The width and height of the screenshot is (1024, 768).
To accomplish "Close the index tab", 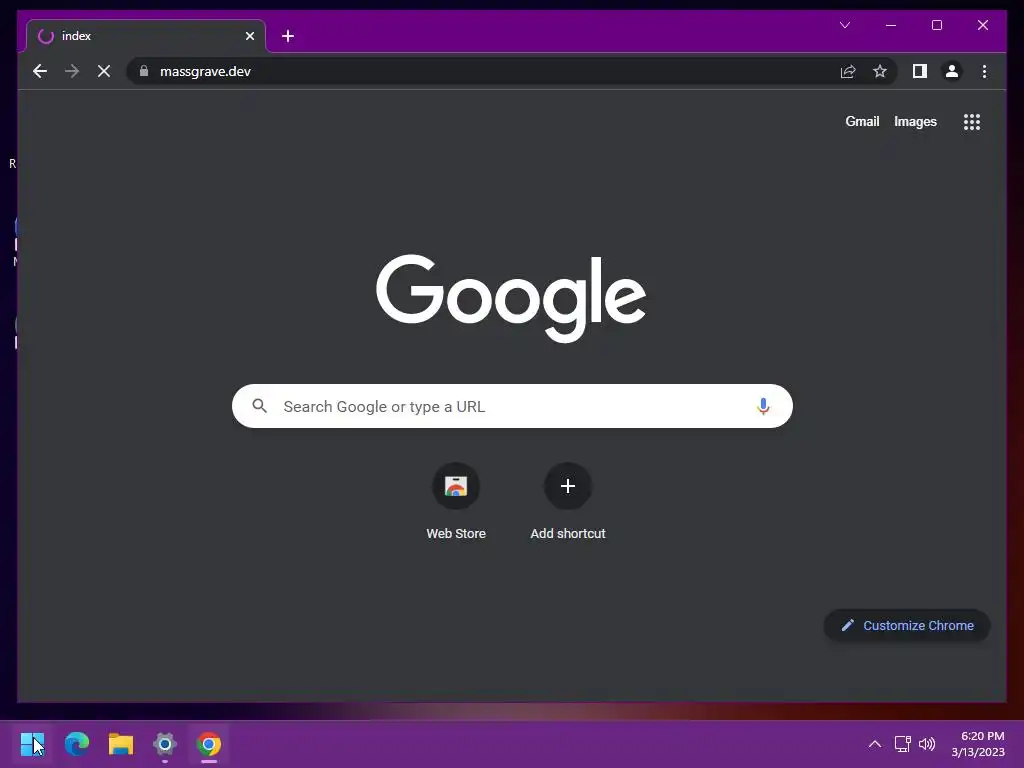I will tap(249, 36).
